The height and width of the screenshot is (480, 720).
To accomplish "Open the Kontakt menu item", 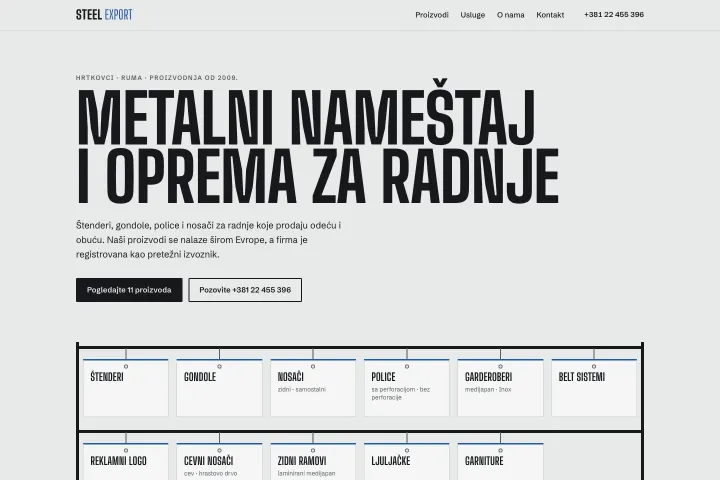I will (x=550, y=15).
